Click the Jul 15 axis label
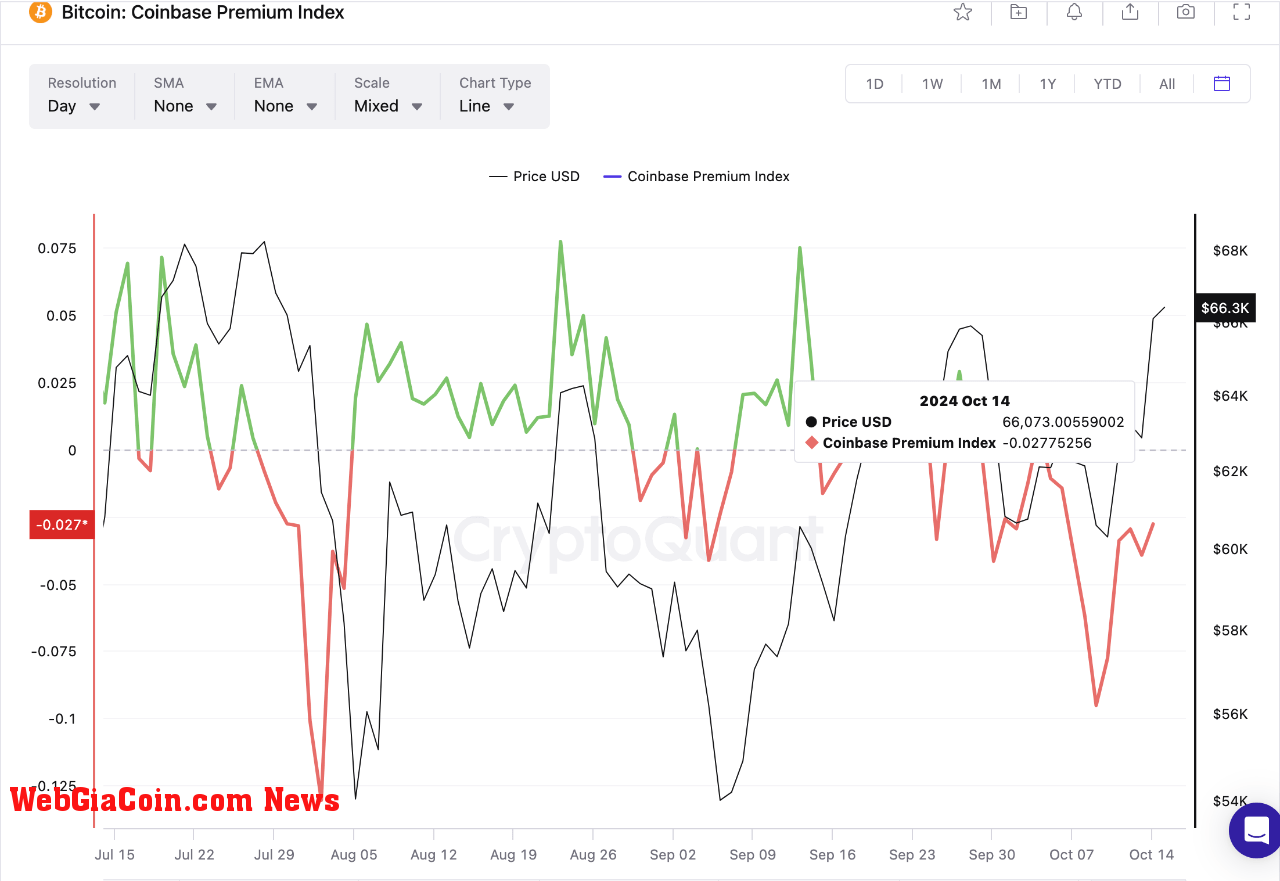The image size is (1280, 881). (x=115, y=854)
